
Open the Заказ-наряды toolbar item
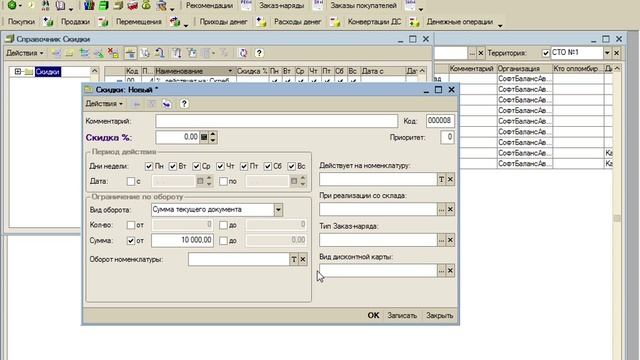pos(281,6)
